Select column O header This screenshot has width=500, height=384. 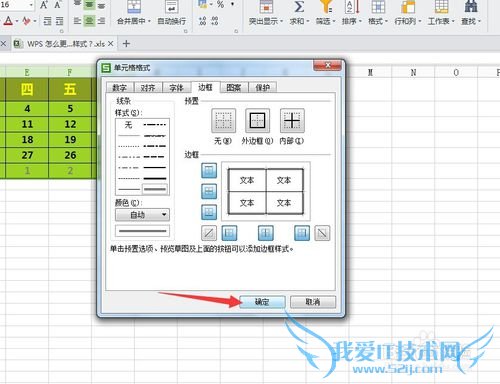click(x=456, y=72)
